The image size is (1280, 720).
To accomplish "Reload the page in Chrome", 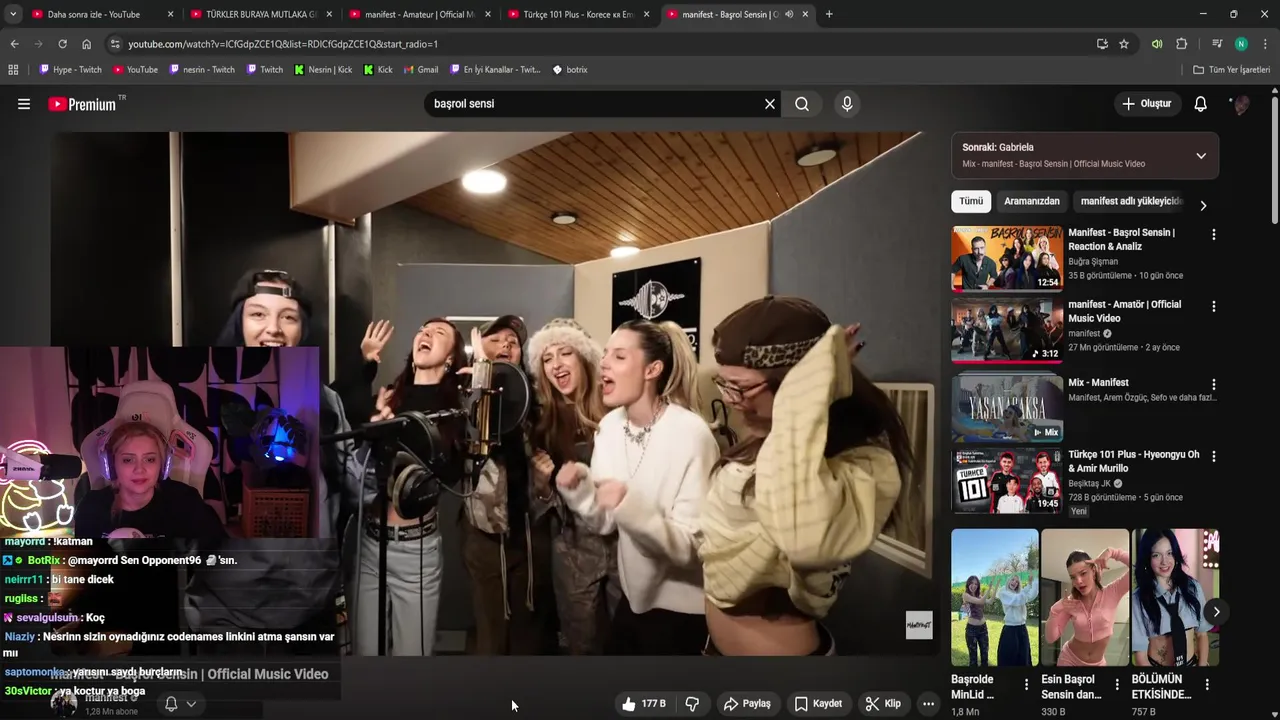I will pyautogui.click(x=62, y=44).
